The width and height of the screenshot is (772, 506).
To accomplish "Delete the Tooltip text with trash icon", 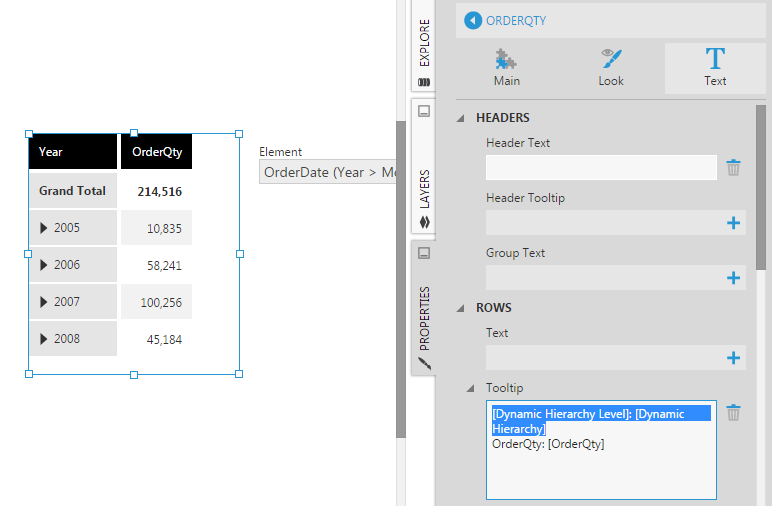I will (x=733, y=413).
